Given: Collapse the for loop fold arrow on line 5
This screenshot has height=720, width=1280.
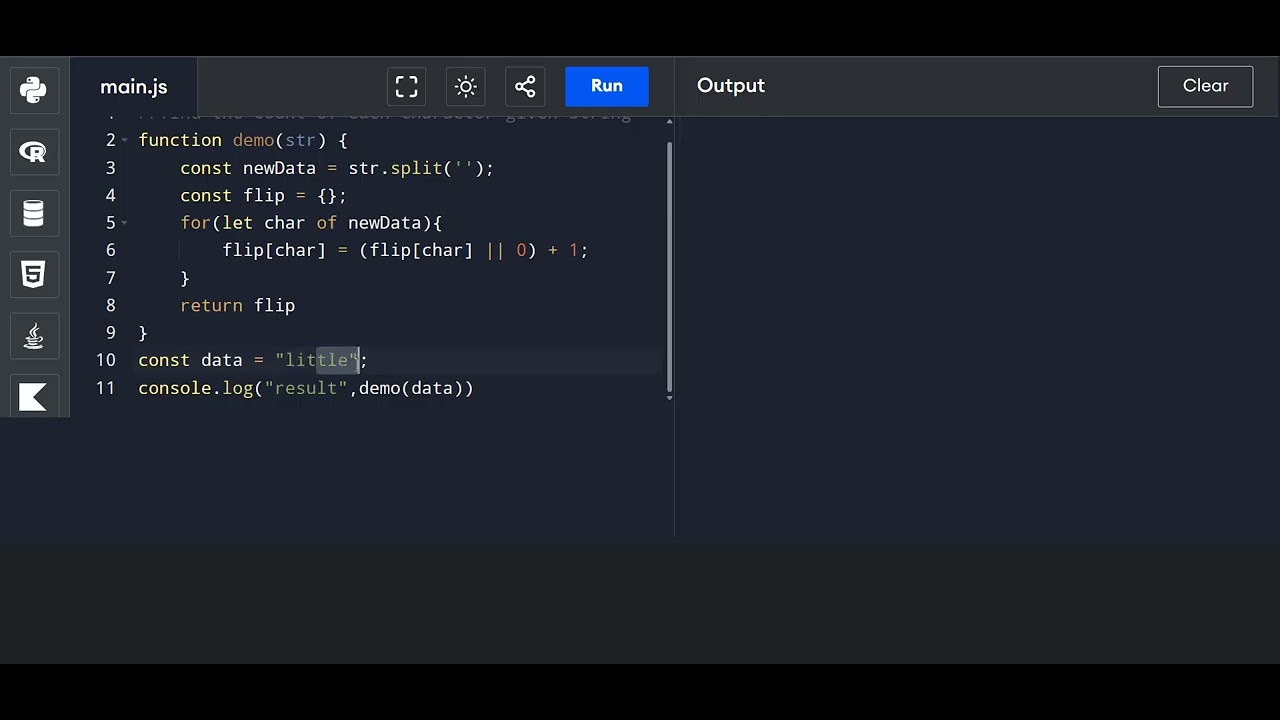Looking at the screenshot, I should coord(125,223).
